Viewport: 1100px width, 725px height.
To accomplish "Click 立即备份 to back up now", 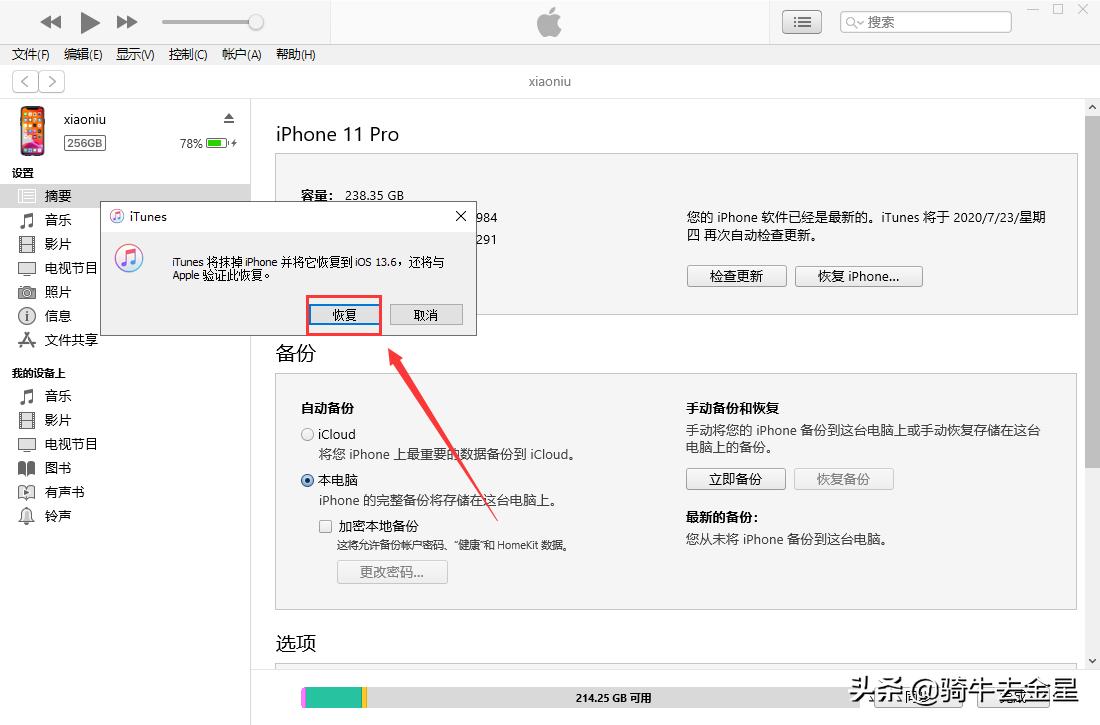I will [735, 479].
